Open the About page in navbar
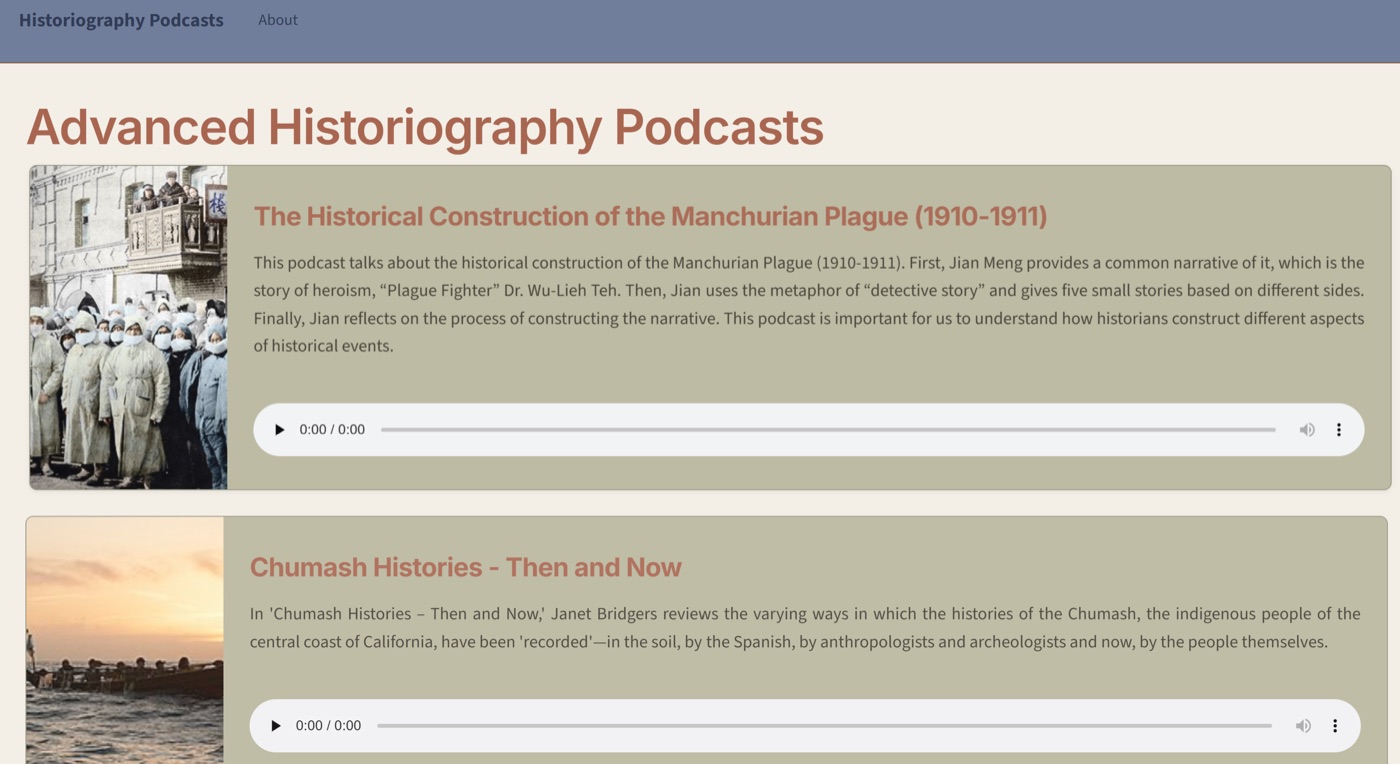The width and height of the screenshot is (1400, 764). 278,20
